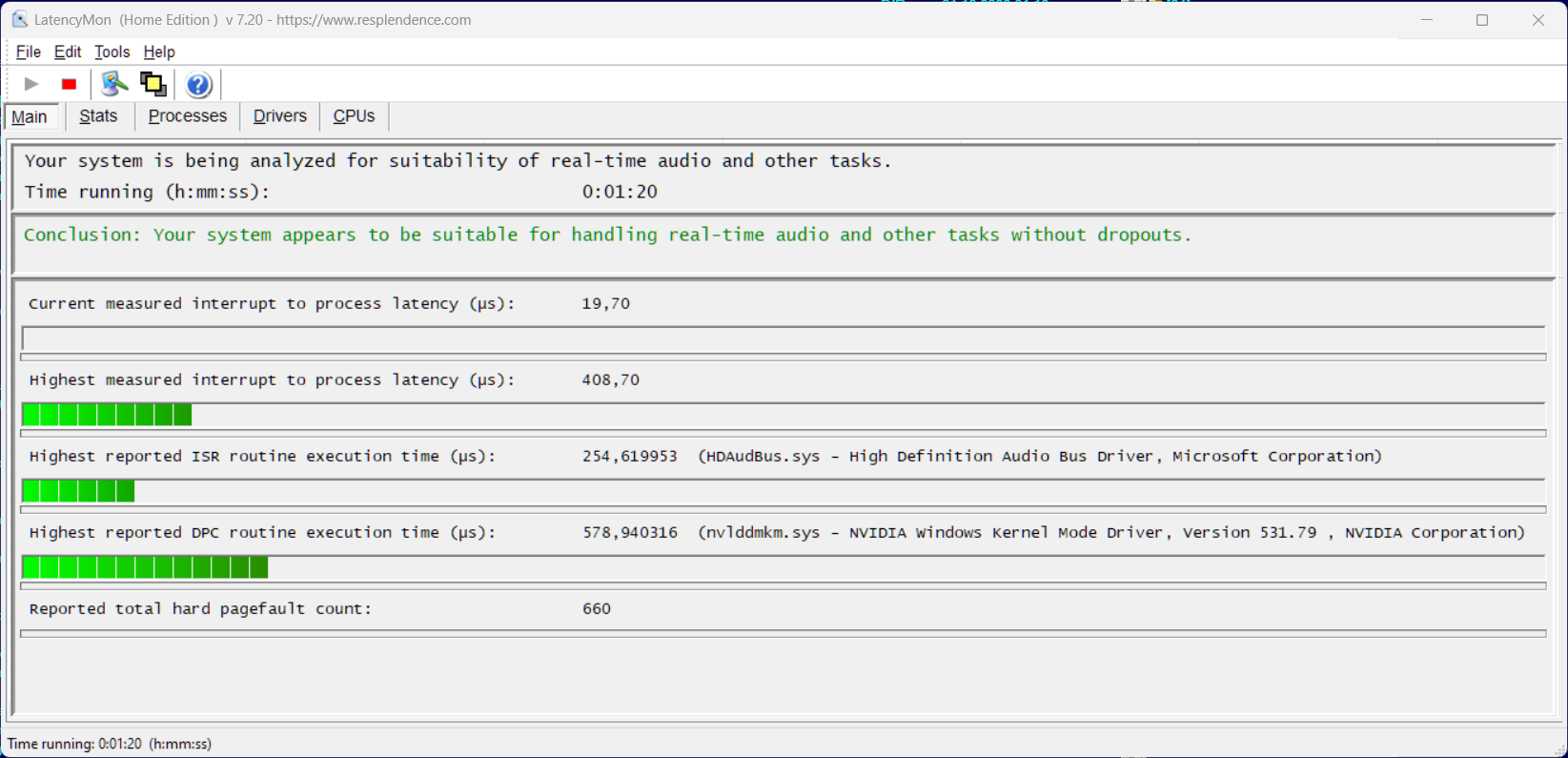This screenshot has height=758, width=1568.
Task: Open help via blue question mark icon
Action: coord(198,85)
